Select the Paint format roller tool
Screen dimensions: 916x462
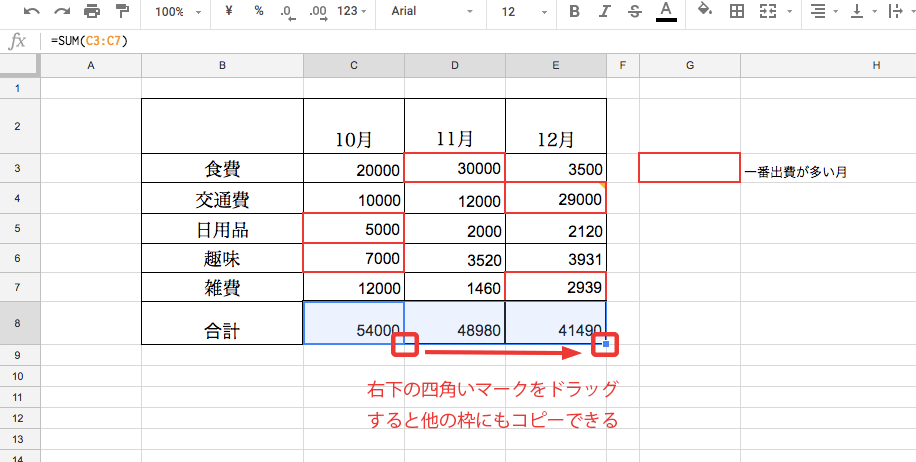click(122, 12)
